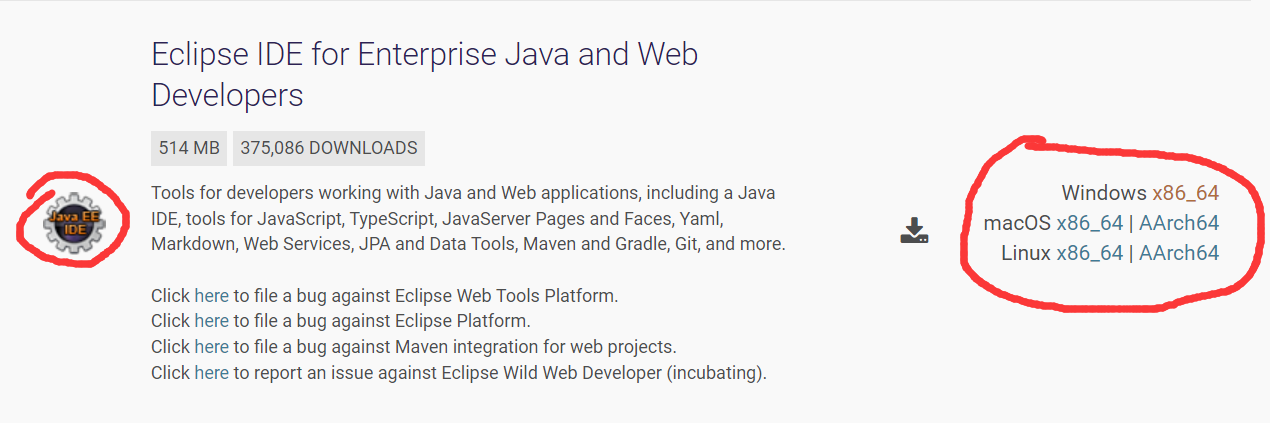The width and height of the screenshot is (1270, 423).
Task: Download the Linux x86_64 package
Action: click(x=1089, y=253)
